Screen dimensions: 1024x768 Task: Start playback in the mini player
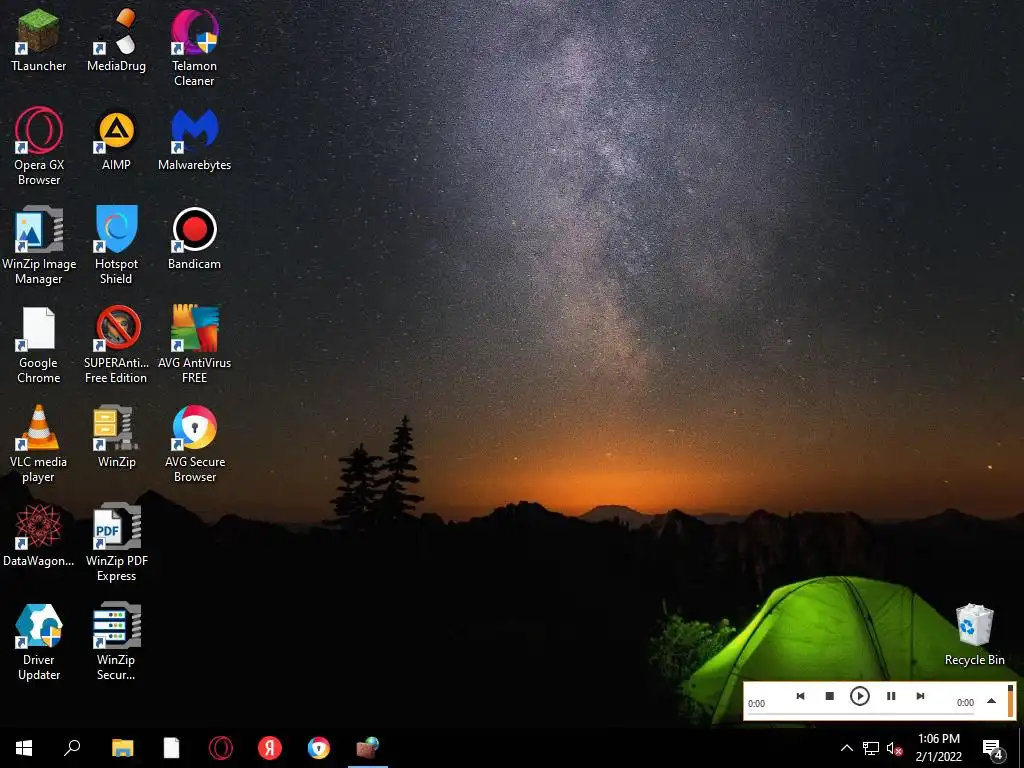tap(859, 696)
